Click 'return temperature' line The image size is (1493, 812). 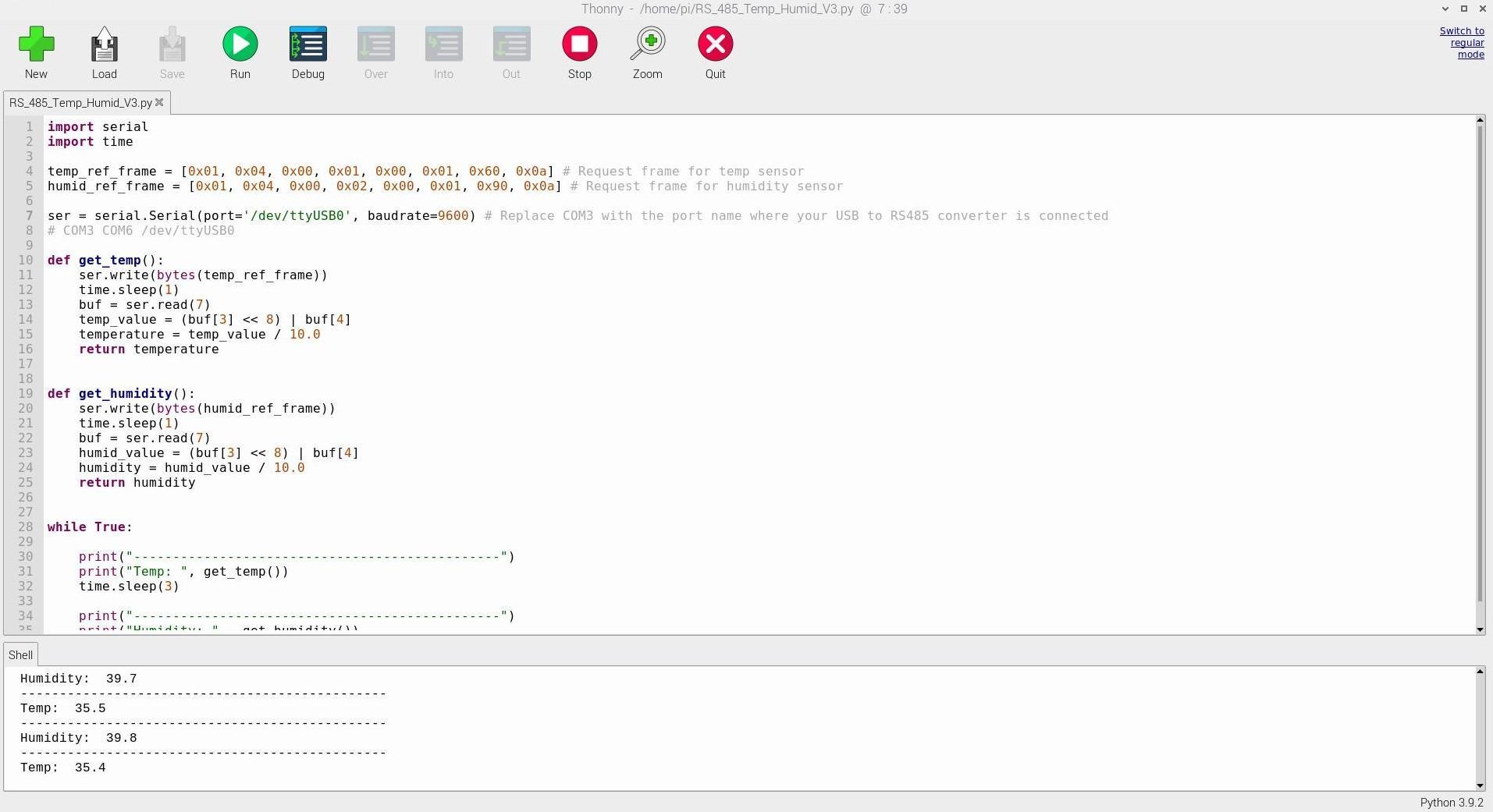148,349
